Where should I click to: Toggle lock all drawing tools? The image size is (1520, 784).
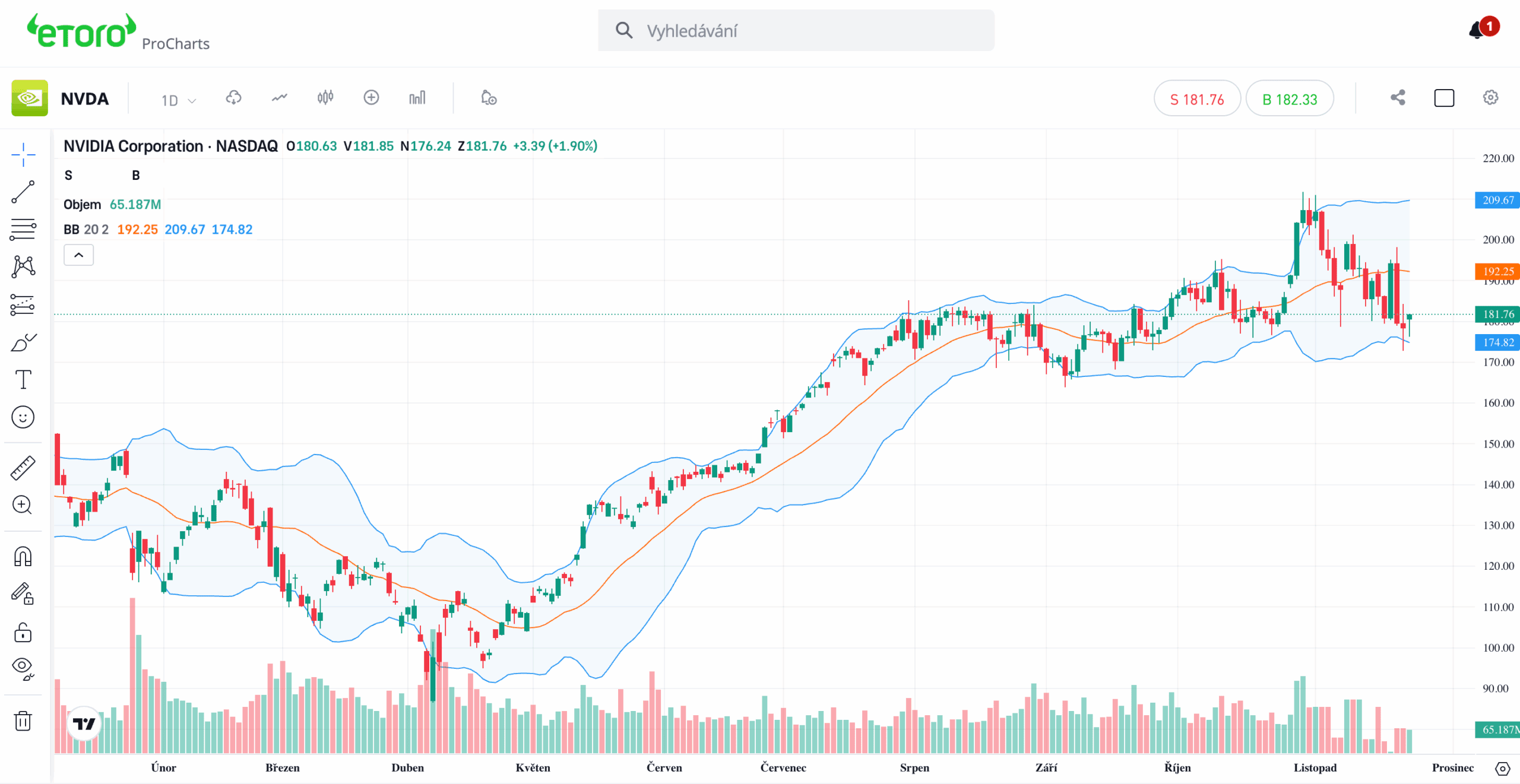tap(23, 633)
